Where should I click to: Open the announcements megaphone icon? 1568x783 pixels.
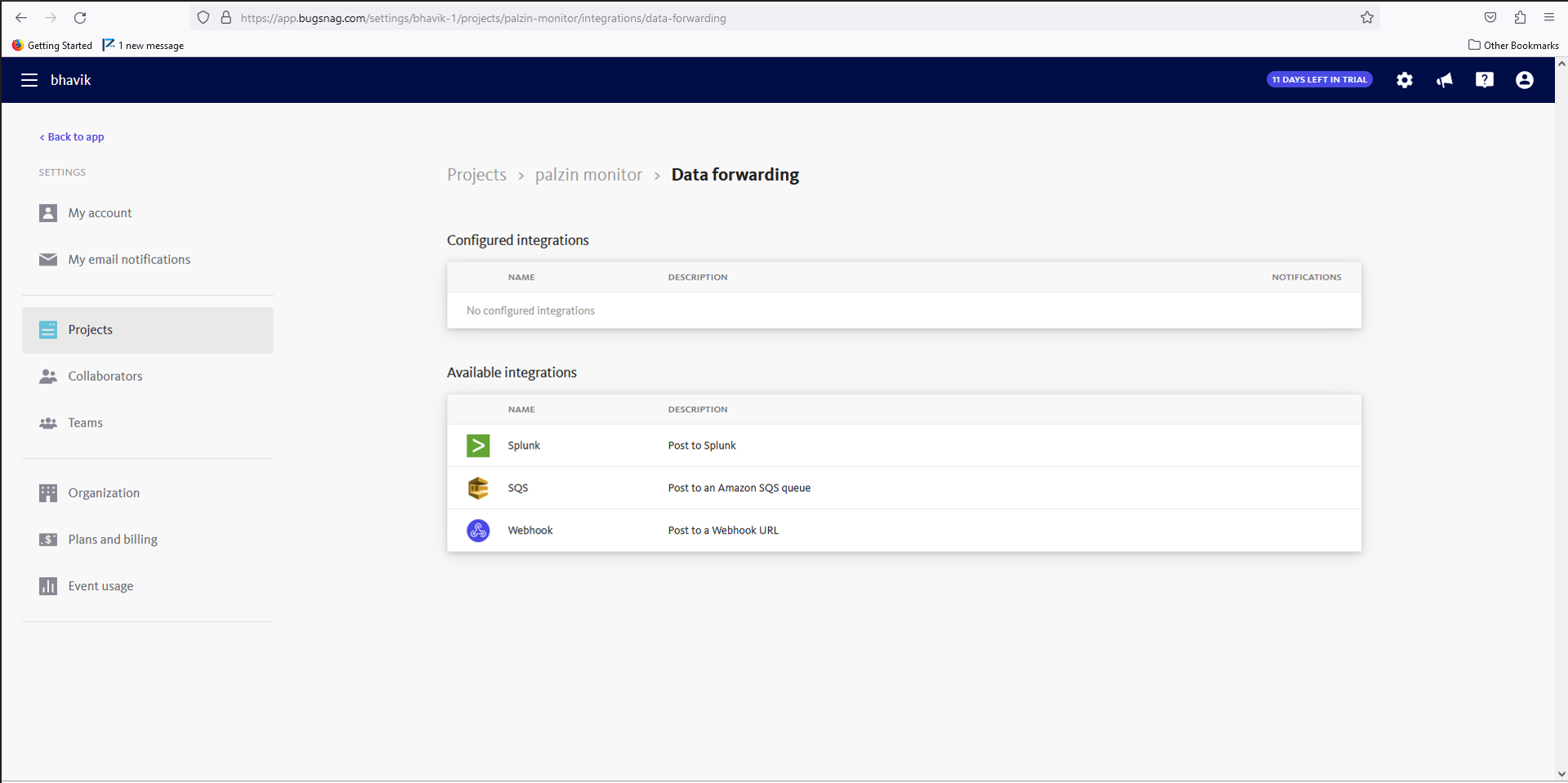pos(1445,80)
